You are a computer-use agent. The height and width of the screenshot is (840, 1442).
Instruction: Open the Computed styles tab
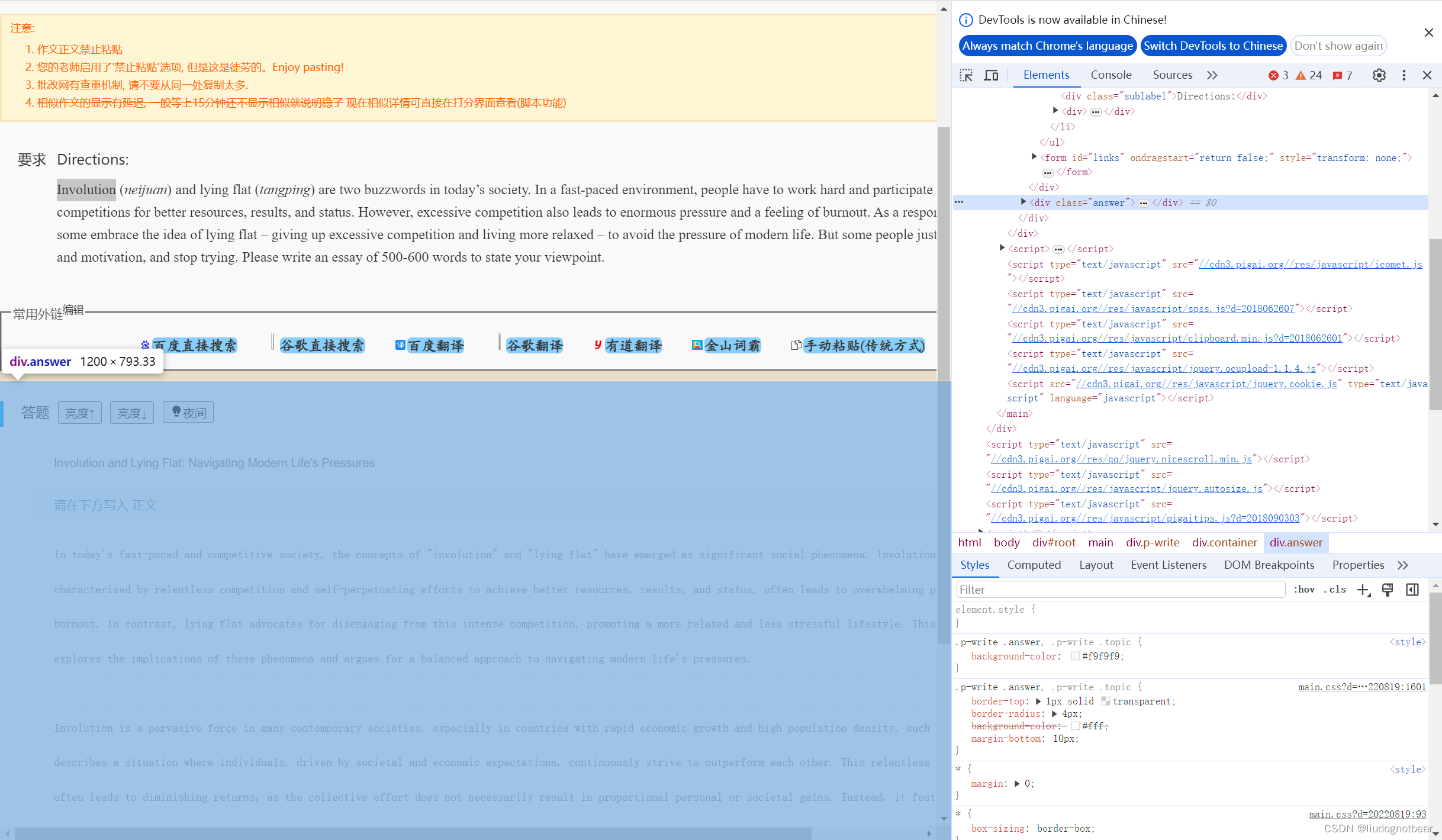coord(1034,565)
